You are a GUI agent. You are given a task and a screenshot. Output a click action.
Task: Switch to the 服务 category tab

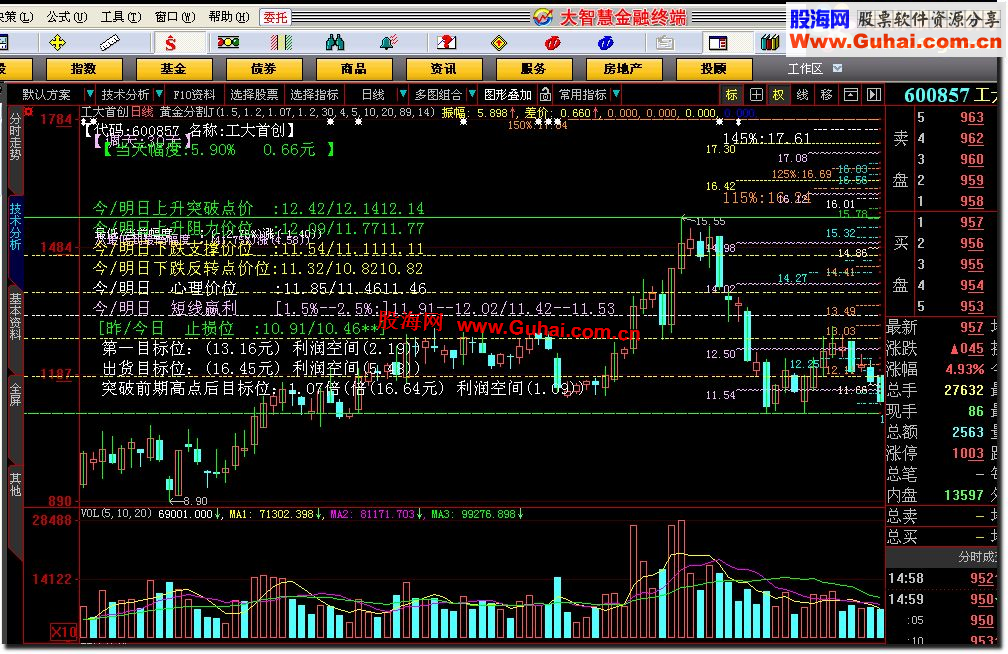pyautogui.click(x=534, y=68)
